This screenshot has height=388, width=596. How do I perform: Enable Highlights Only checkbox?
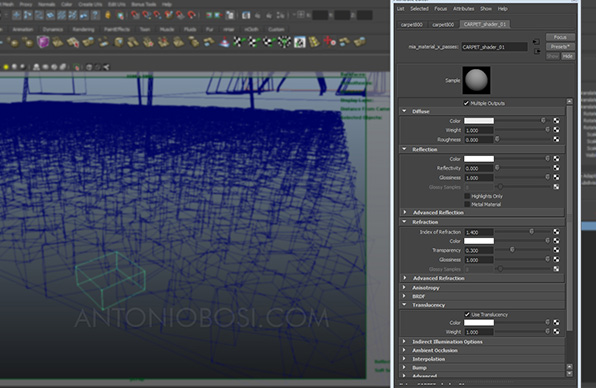pos(467,196)
